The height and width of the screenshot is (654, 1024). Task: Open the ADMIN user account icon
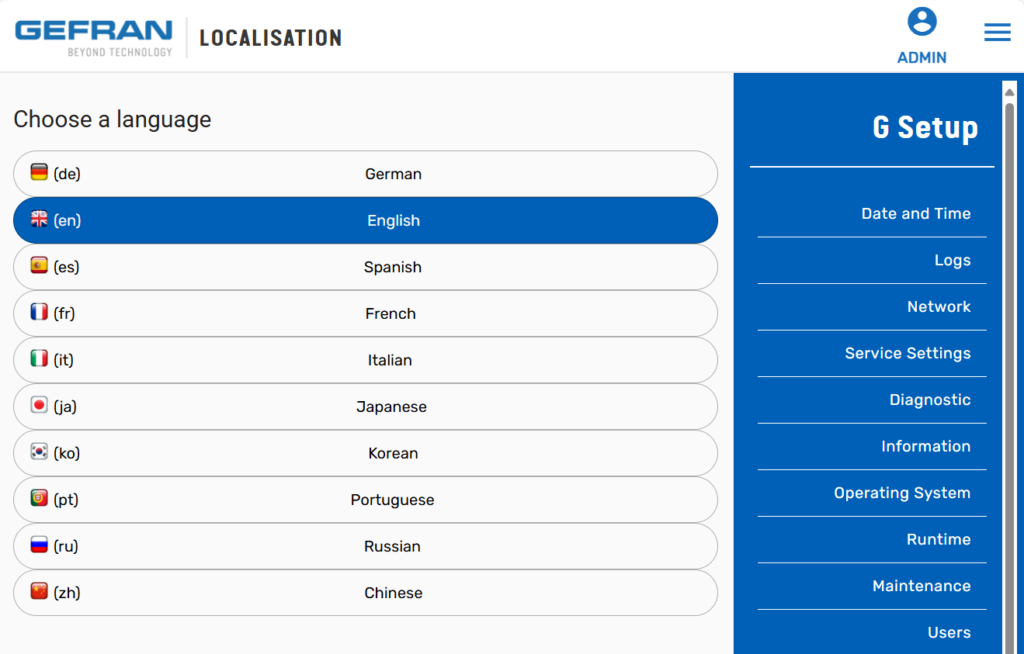coord(921,22)
